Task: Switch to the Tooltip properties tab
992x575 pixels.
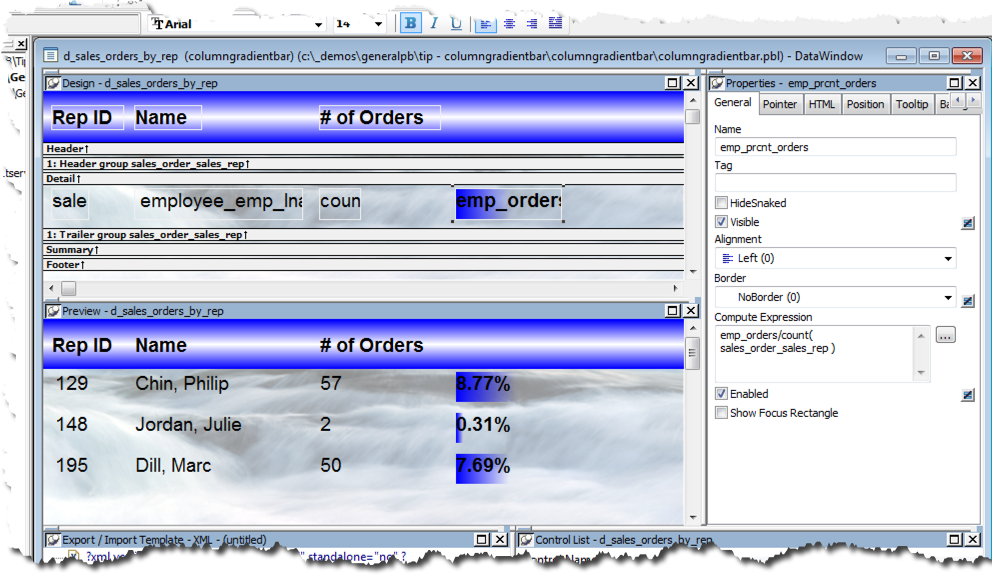Action: (x=912, y=104)
